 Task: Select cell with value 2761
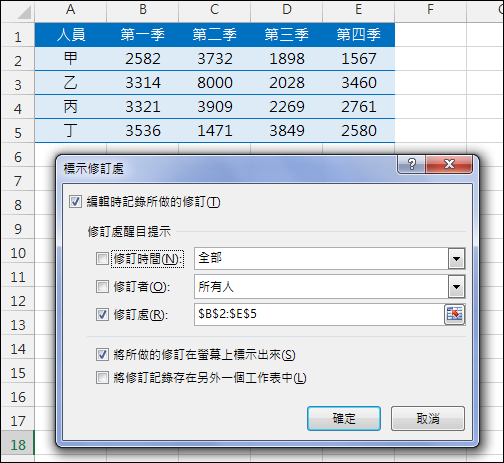tap(359, 107)
